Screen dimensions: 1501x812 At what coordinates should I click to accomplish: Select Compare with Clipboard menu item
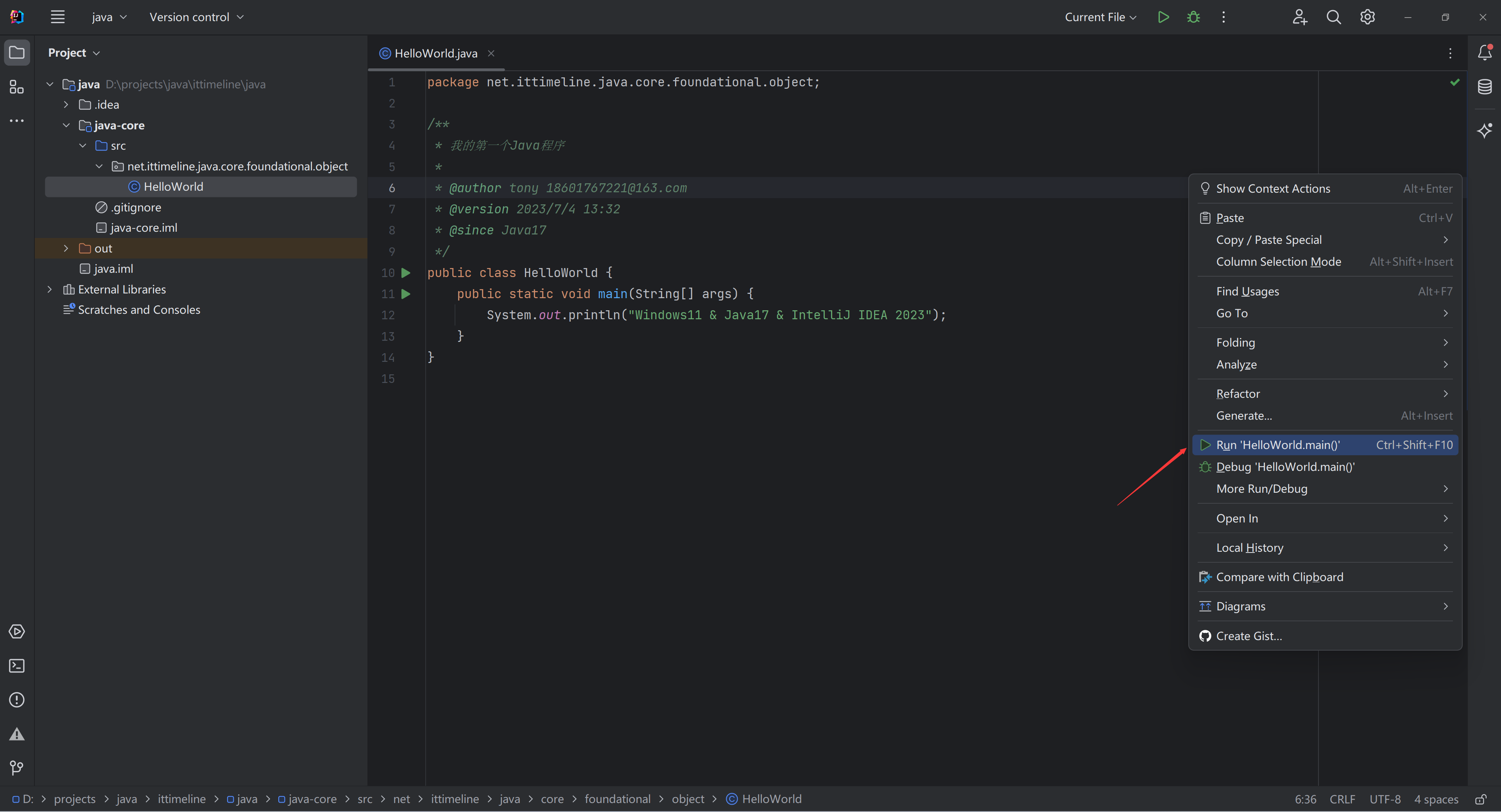[x=1325, y=577]
